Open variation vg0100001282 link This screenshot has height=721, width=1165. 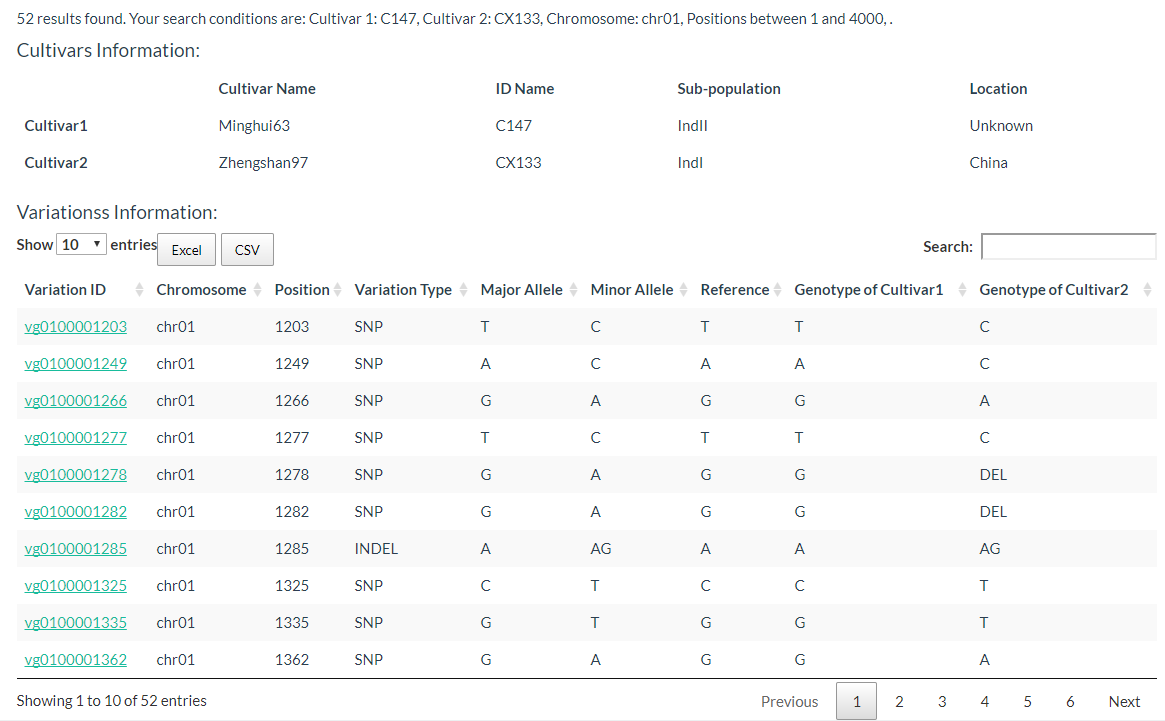click(76, 511)
